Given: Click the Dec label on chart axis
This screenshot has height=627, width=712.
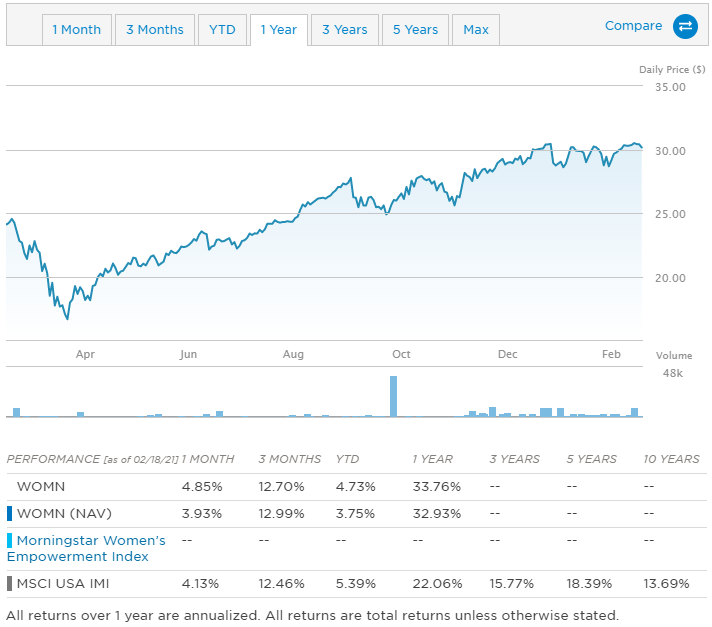Looking at the screenshot, I should click(507, 354).
